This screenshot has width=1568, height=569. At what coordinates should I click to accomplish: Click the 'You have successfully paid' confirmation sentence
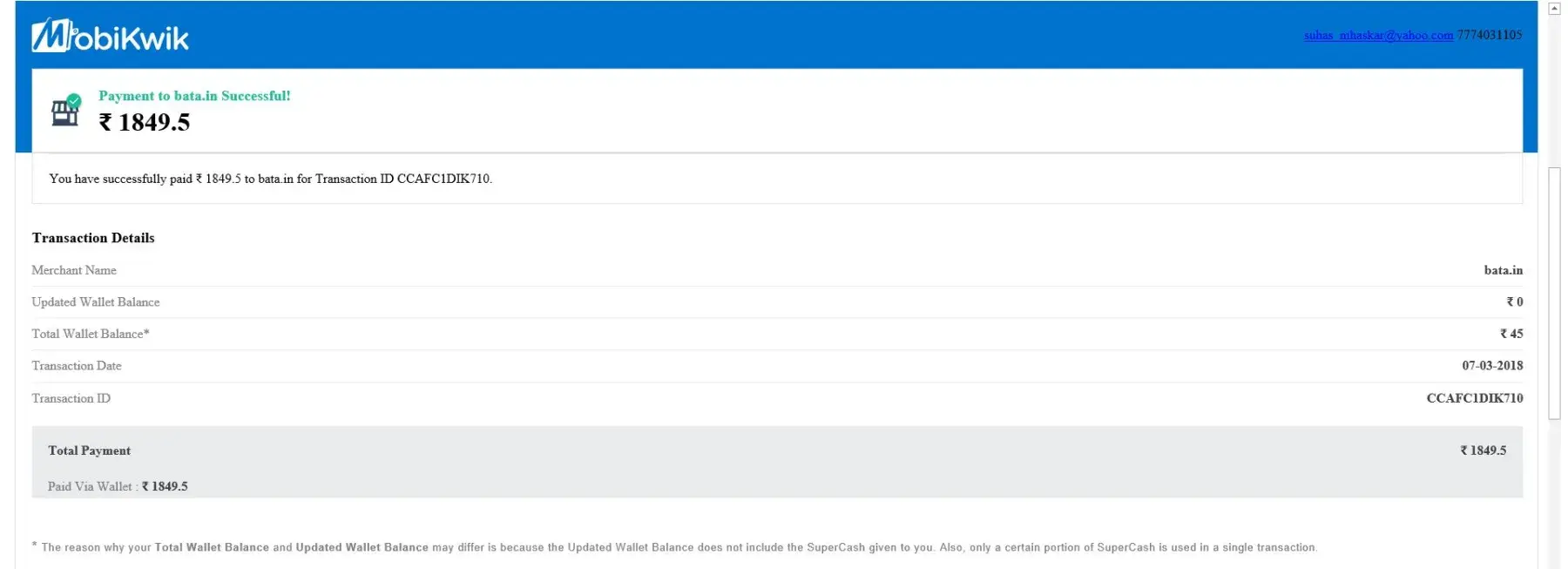pos(271,179)
